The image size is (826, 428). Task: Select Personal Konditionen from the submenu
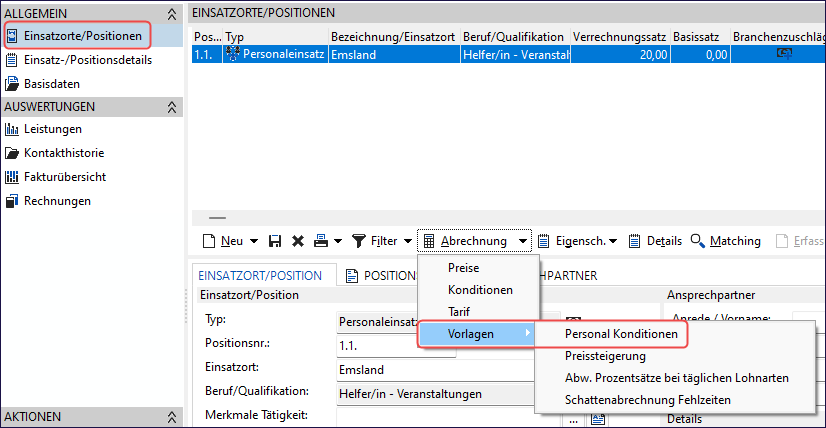[x=620, y=334]
